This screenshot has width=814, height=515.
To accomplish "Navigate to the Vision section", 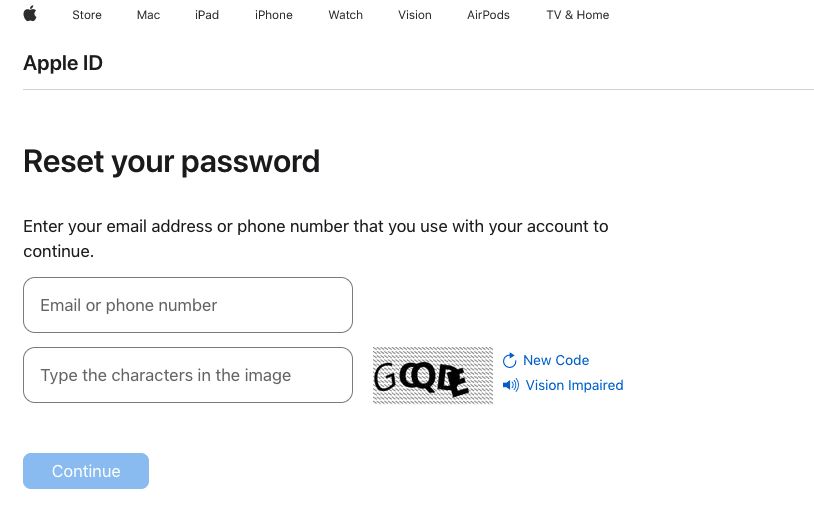I will (415, 15).
